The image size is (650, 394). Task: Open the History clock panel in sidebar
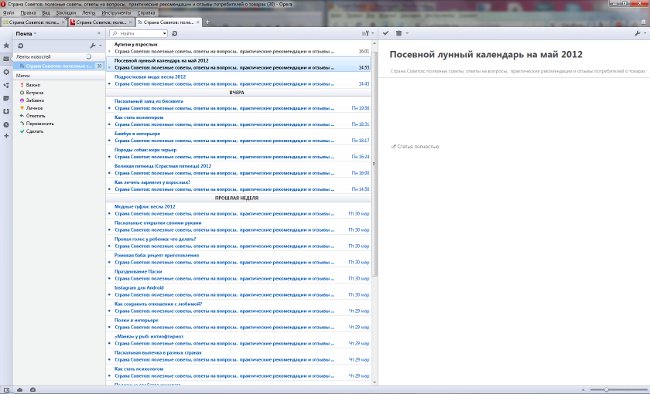click(6, 124)
